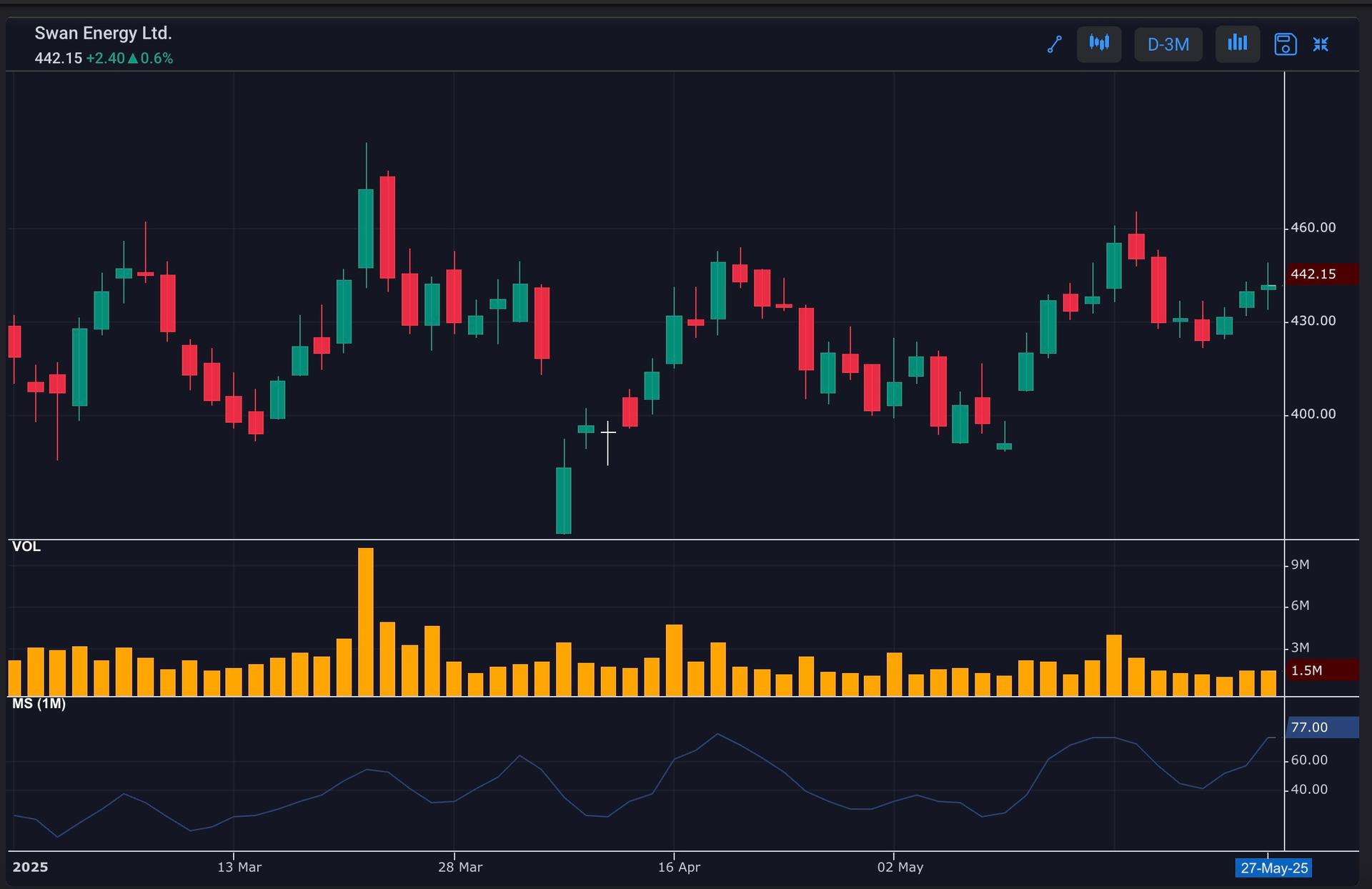Click the 77.00 indicator value tag

[1322, 727]
